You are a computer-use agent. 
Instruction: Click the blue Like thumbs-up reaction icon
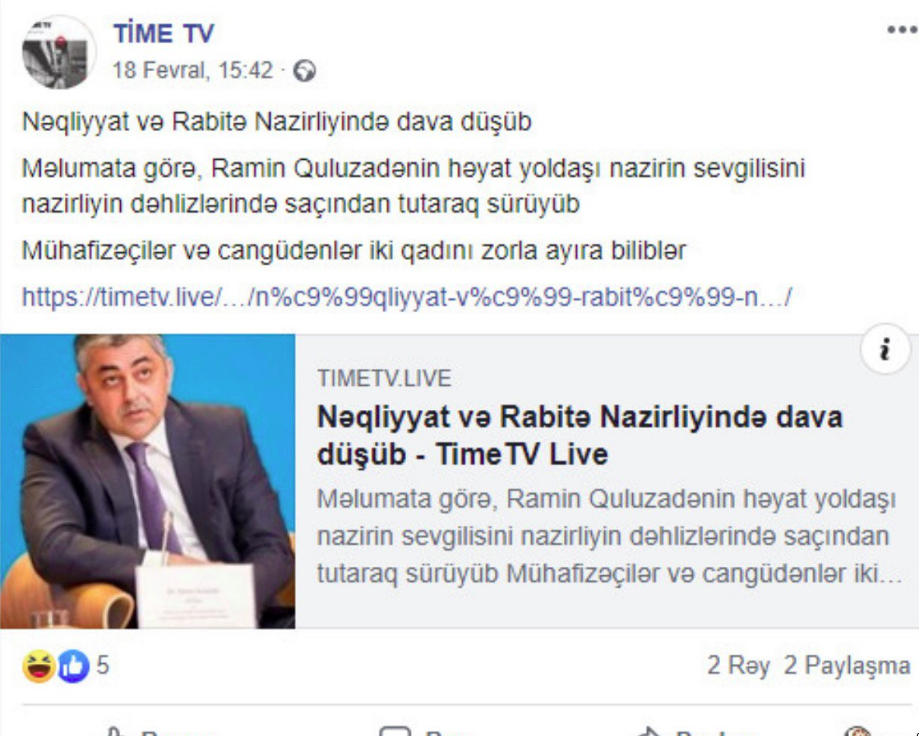coord(73,666)
